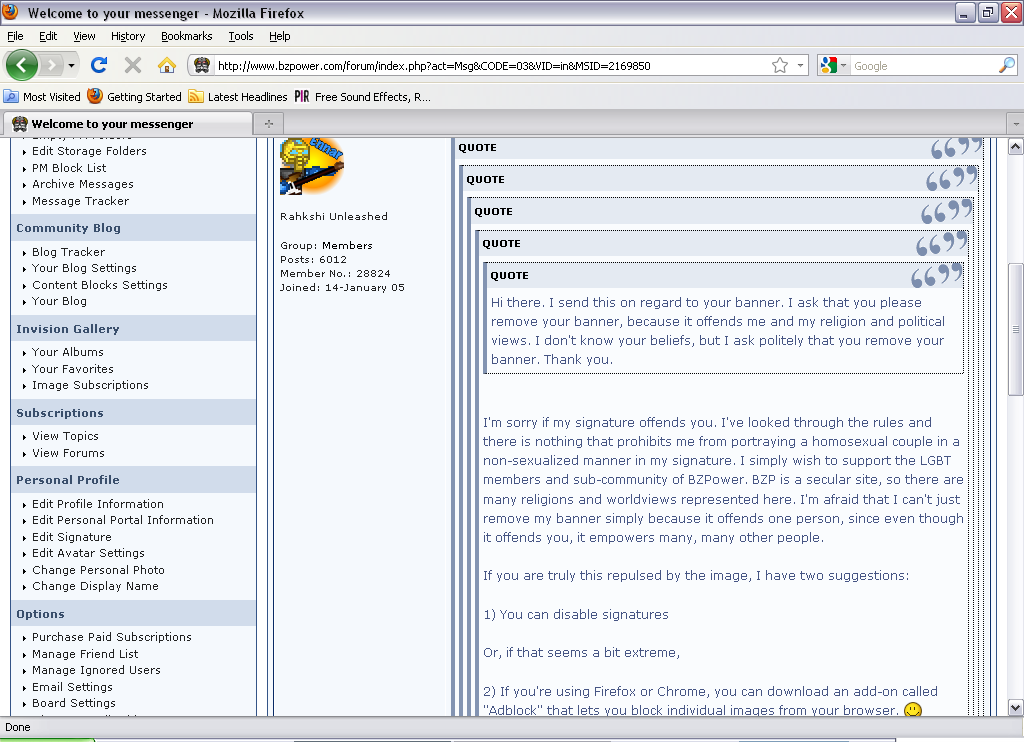Click the page vertical scrollbar down arrow
This screenshot has height=742, width=1024.
pyautogui.click(x=1015, y=707)
